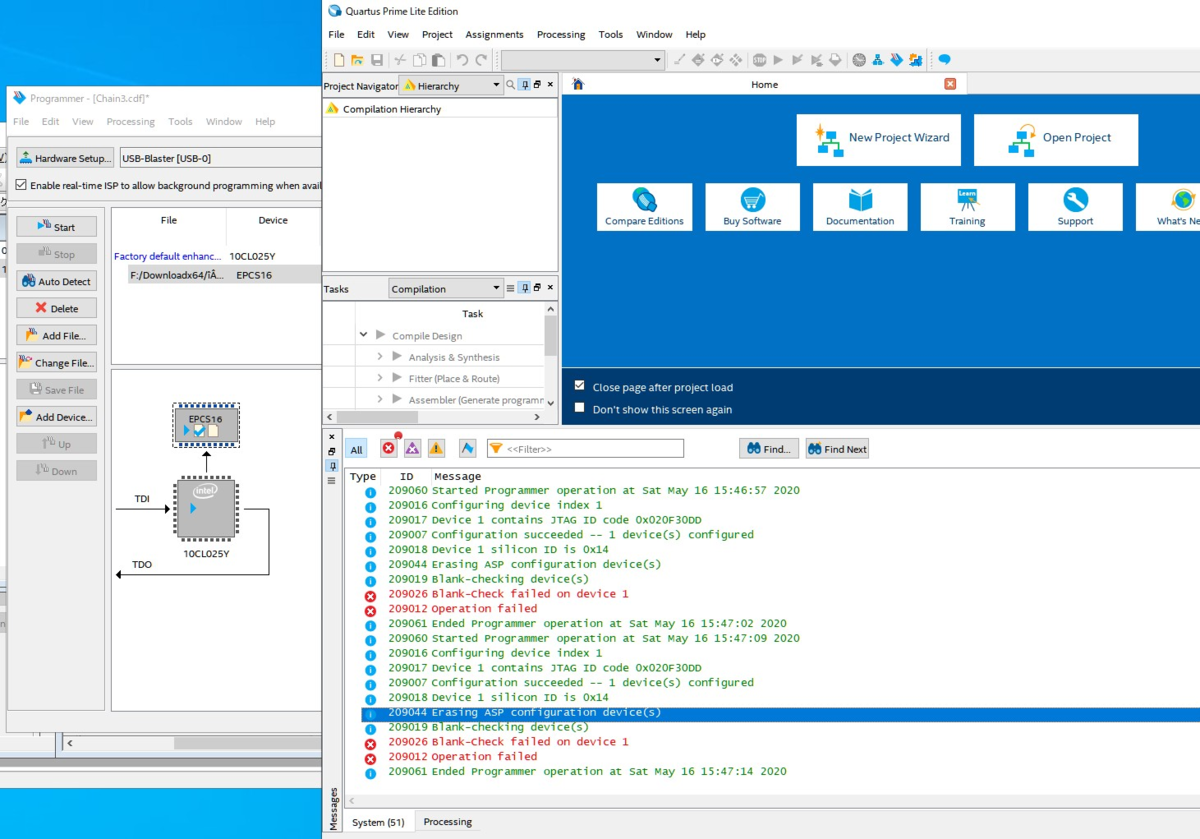This screenshot has height=839, width=1200.
Task: Toggle Enable real-time ISP checkbox in Programmer
Action: pos(21,185)
